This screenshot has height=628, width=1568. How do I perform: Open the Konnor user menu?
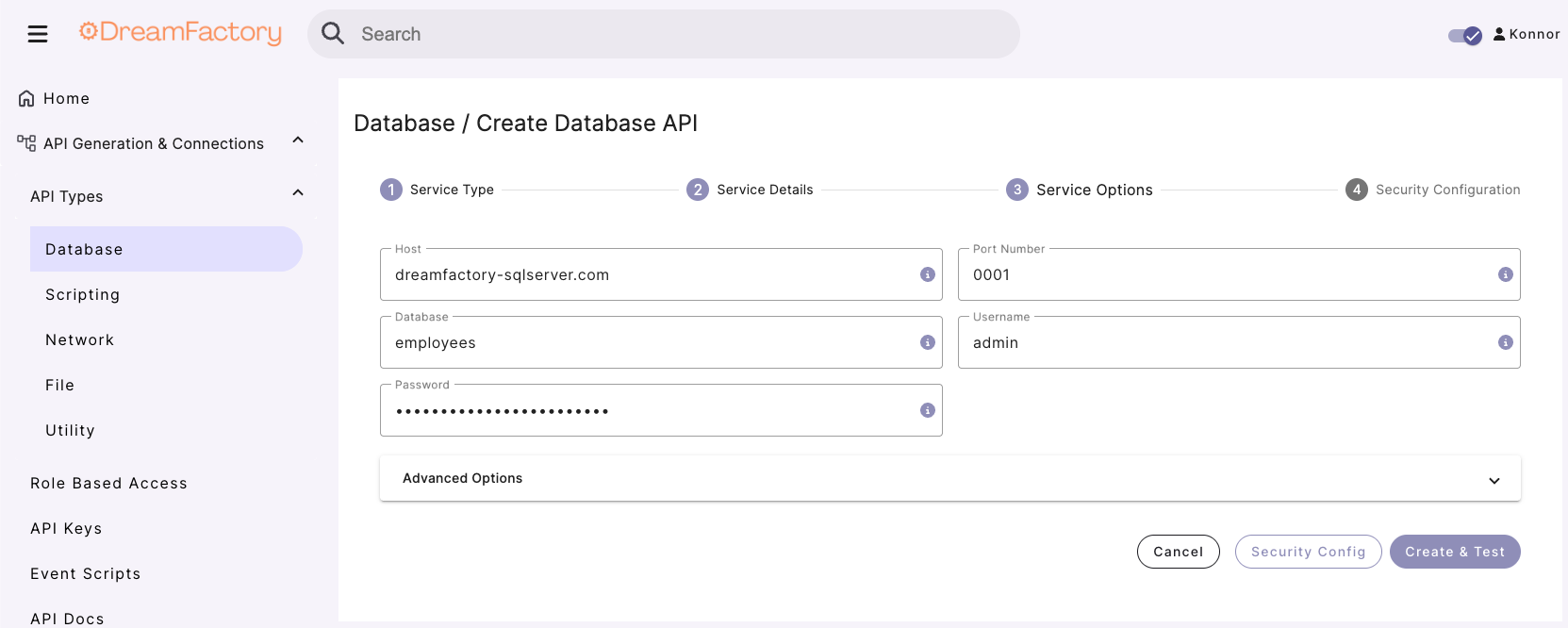(1527, 34)
